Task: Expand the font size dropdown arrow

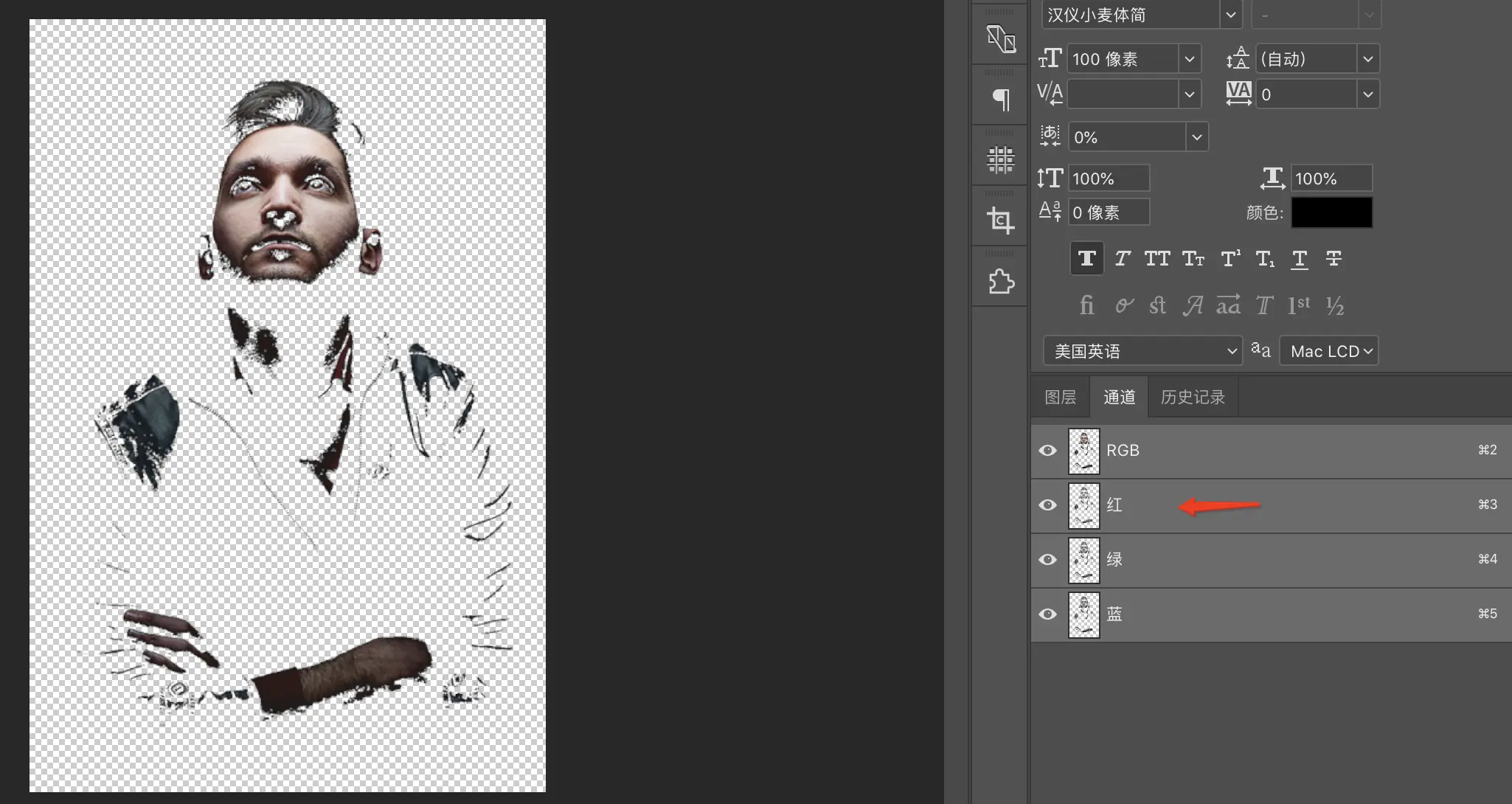Action: point(1189,59)
